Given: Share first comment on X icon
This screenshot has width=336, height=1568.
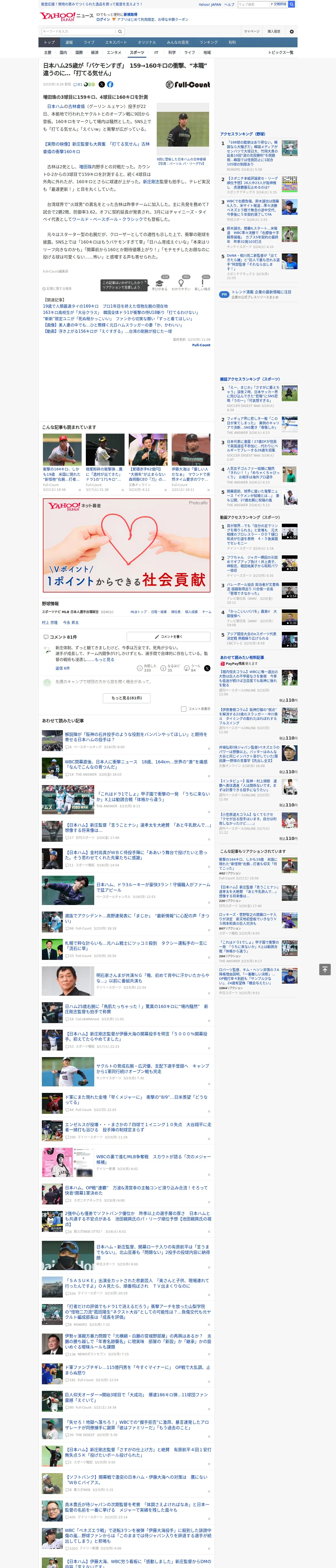Looking at the screenshot, I should [x=207, y=668].
